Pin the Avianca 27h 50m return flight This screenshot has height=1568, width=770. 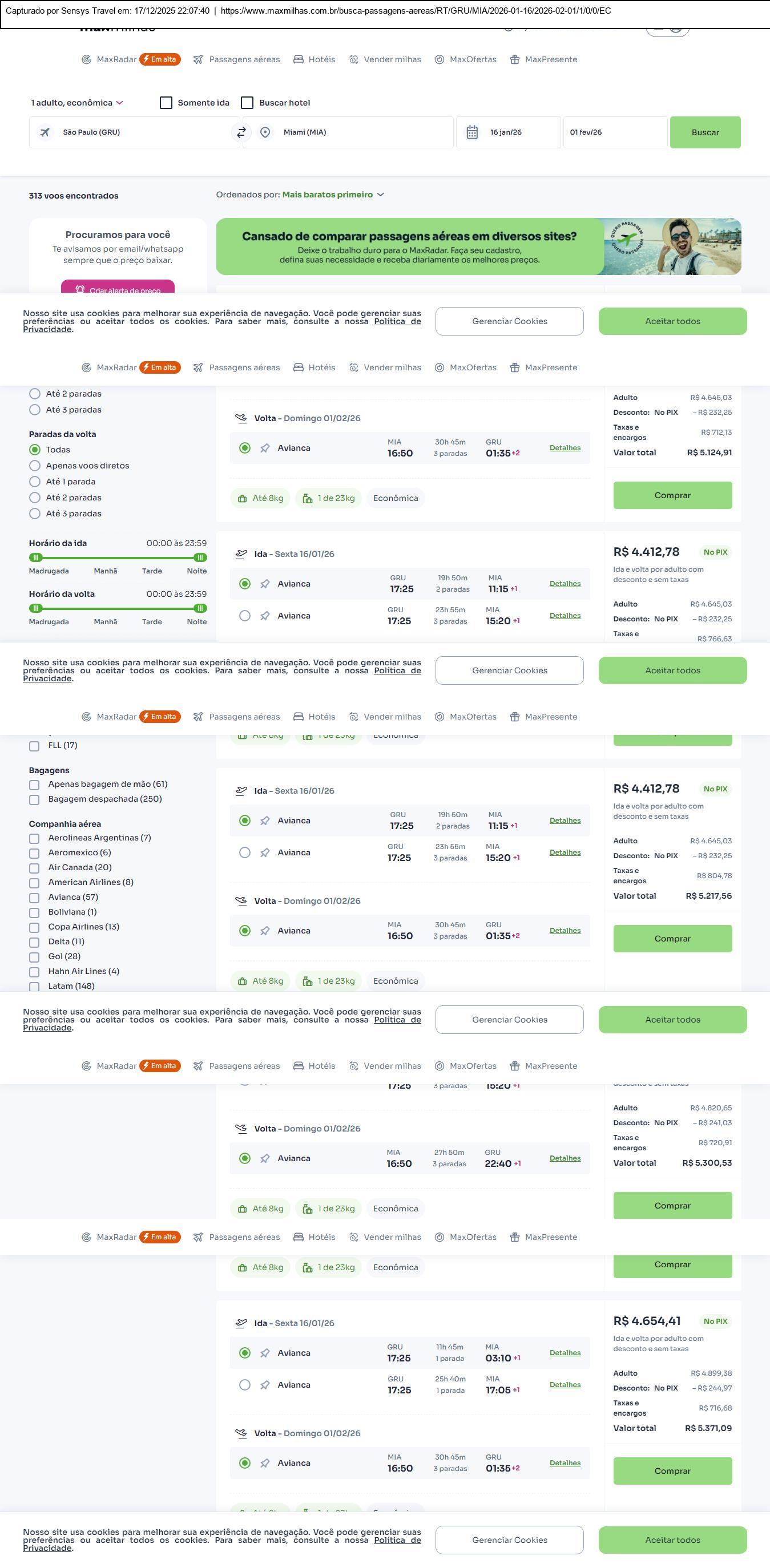click(265, 1158)
